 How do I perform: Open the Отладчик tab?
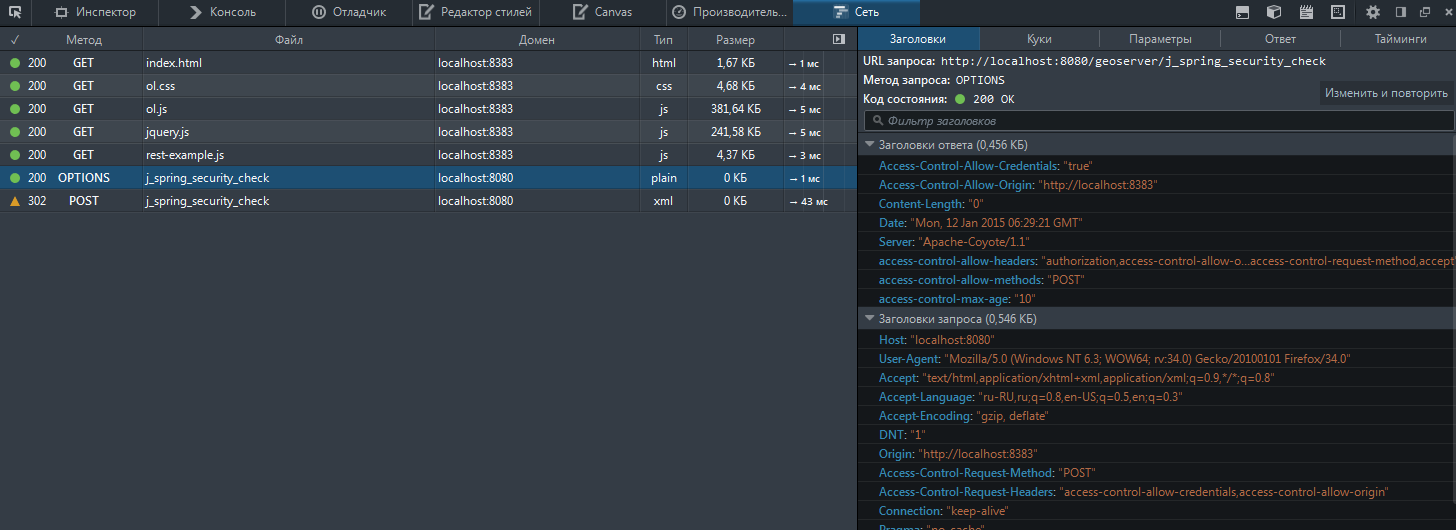point(348,13)
